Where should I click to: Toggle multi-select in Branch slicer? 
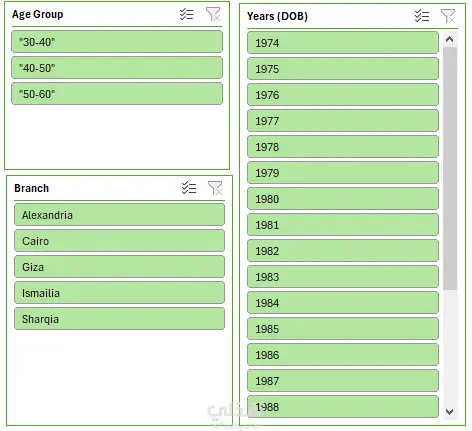(x=189, y=188)
